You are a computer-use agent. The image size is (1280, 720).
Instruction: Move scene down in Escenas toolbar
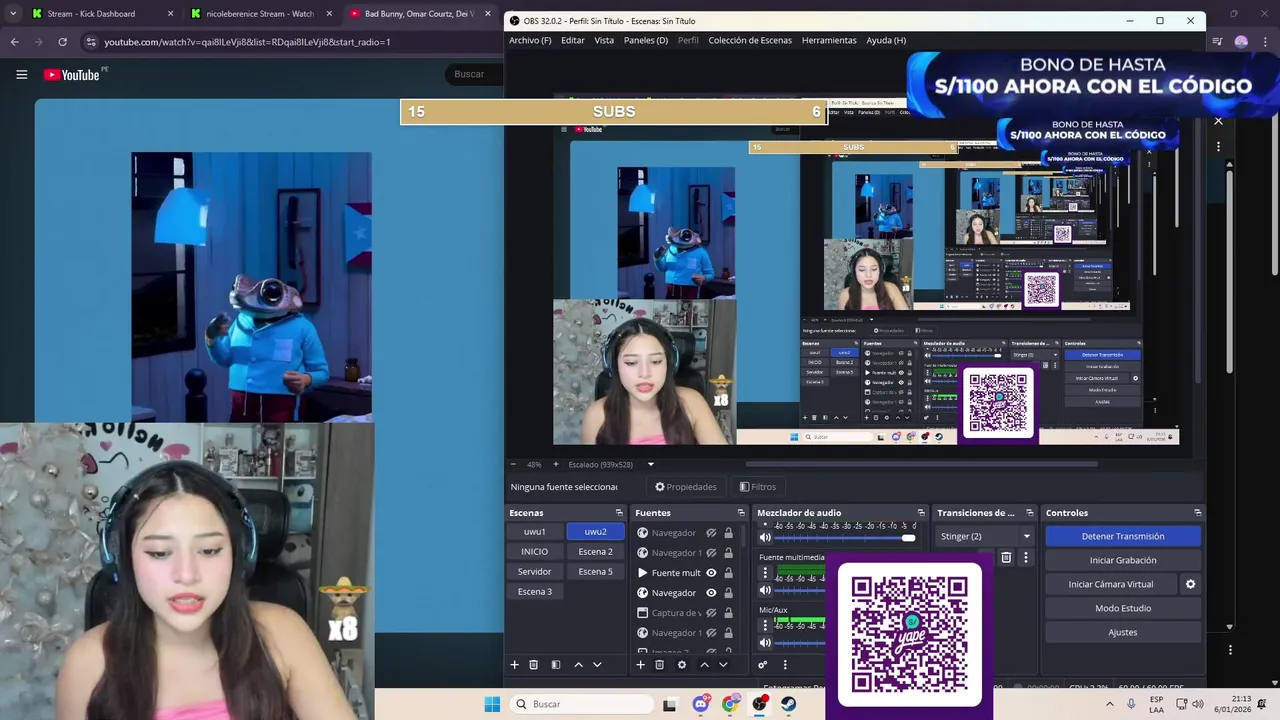point(597,665)
